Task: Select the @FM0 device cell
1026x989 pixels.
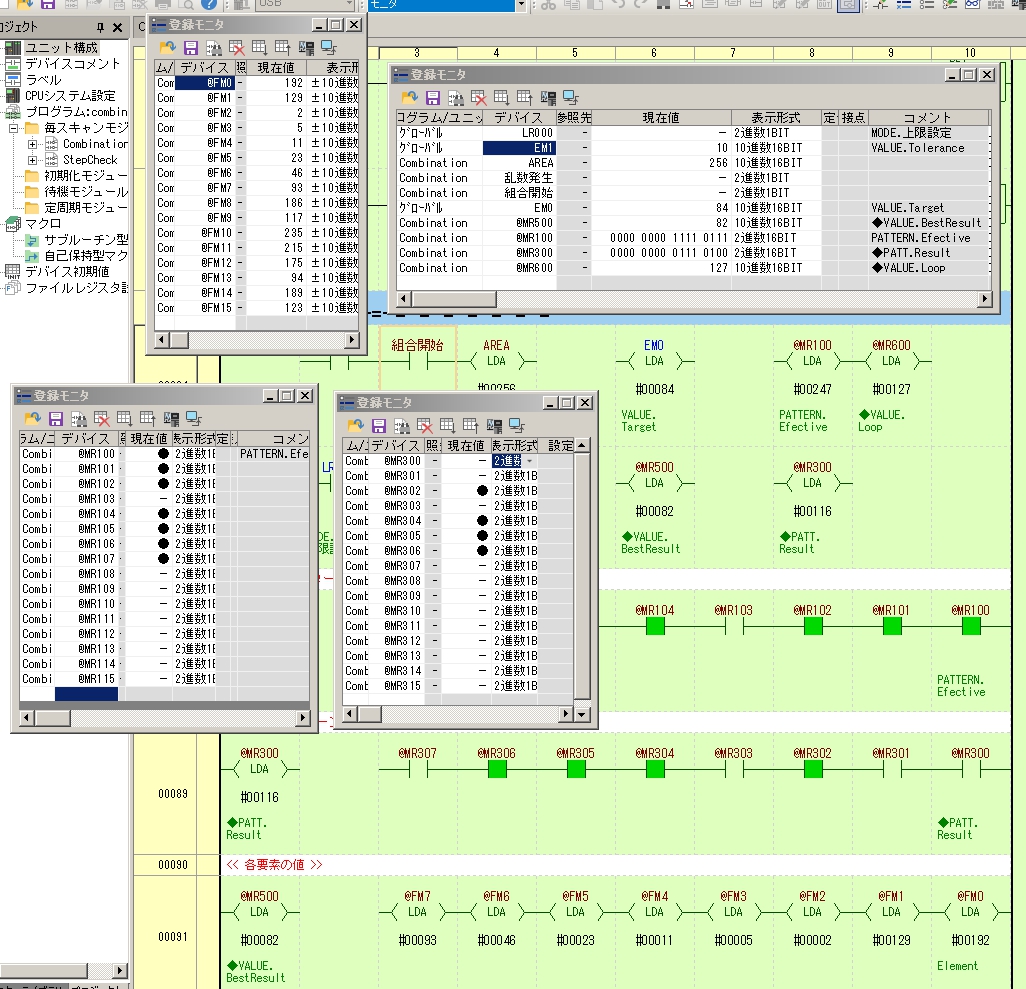Action: point(205,83)
